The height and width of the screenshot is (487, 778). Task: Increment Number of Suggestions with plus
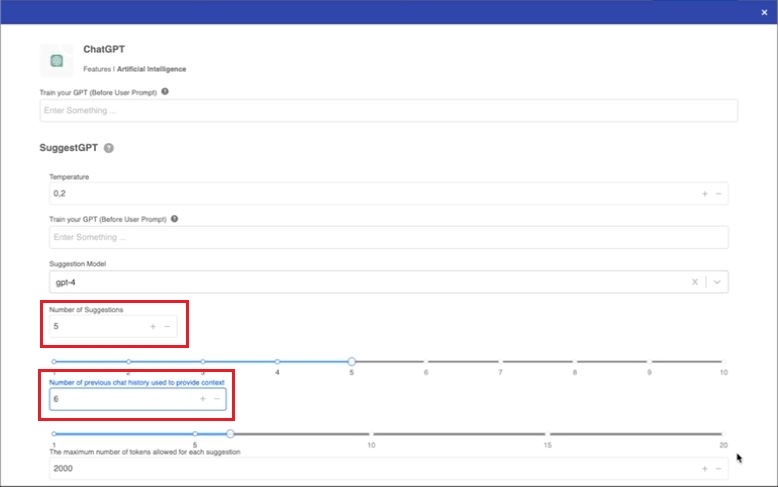coord(152,326)
